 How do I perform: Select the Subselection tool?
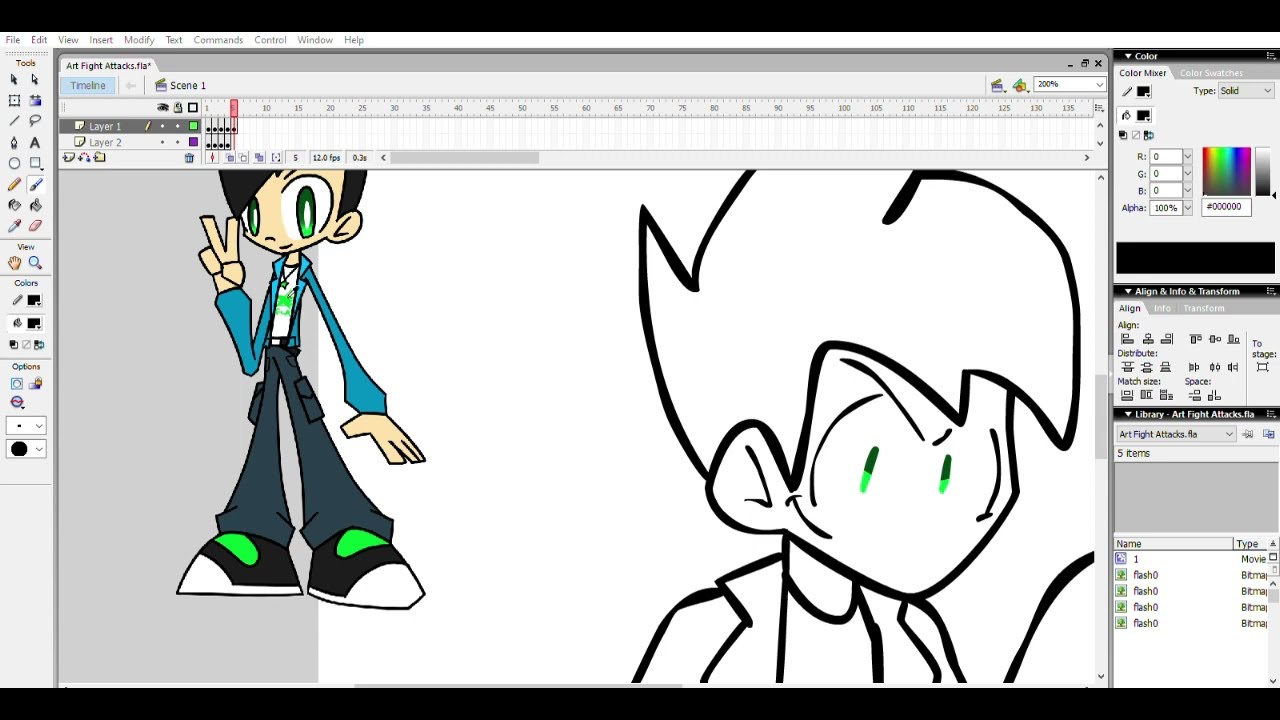(x=35, y=79)
